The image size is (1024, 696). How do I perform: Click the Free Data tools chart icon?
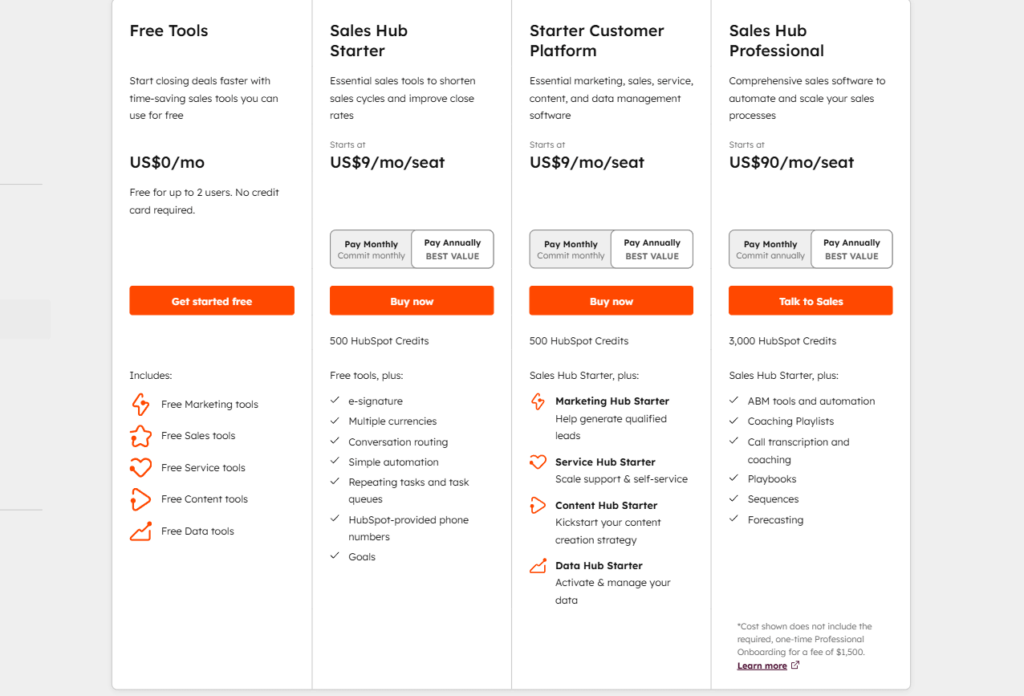coord(141,531)
